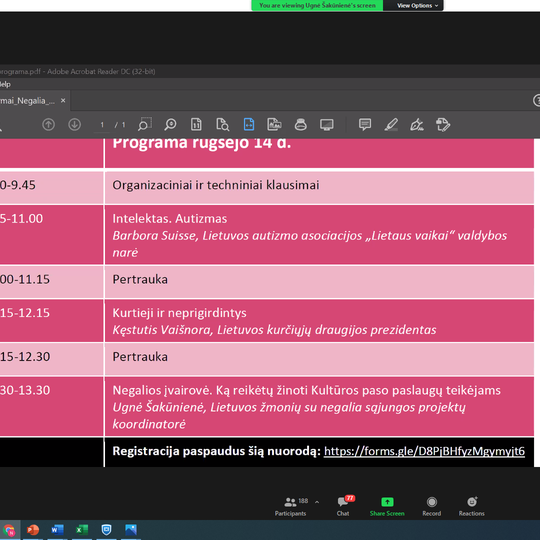Close the Negalia PDF tab

click(63, 101)
